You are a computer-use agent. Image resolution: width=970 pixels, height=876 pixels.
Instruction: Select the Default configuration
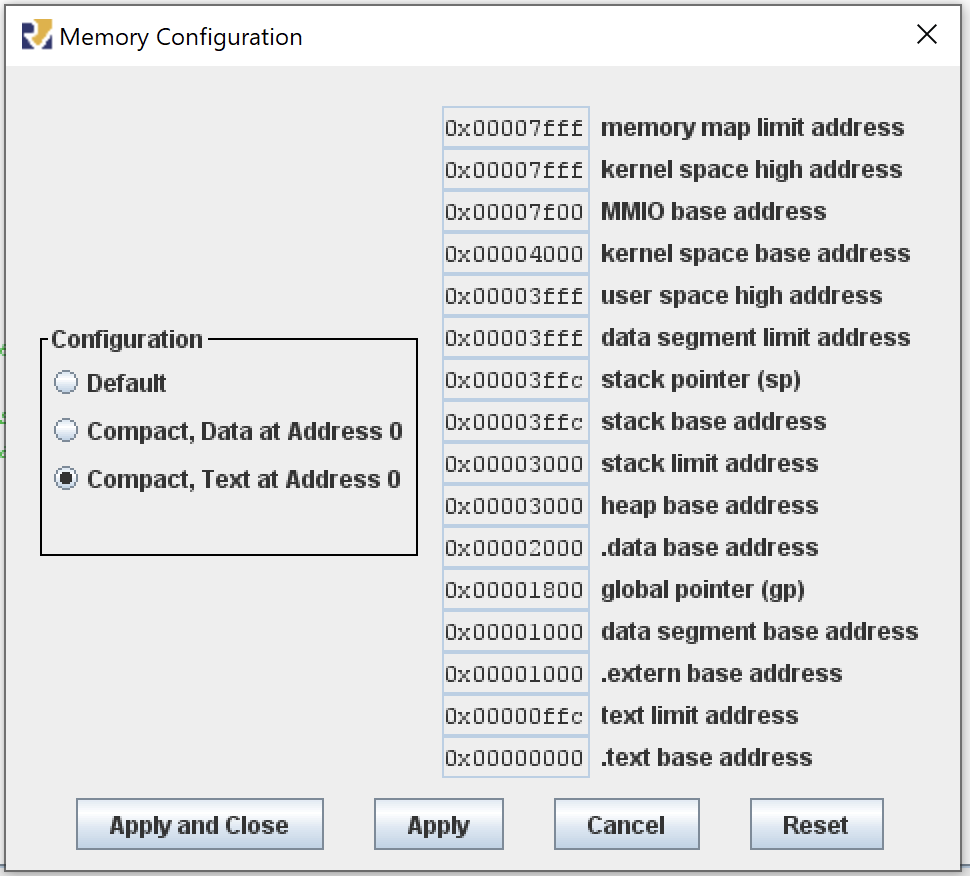coord(65,382)
